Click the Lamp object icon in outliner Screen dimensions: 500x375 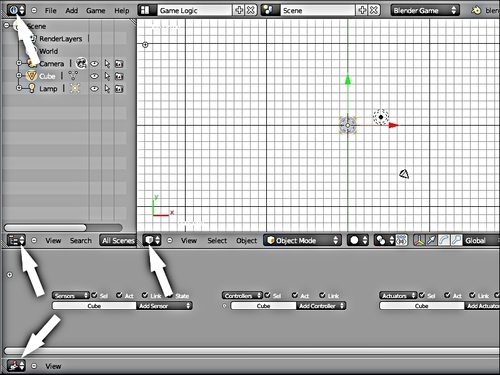pos(31,89)
